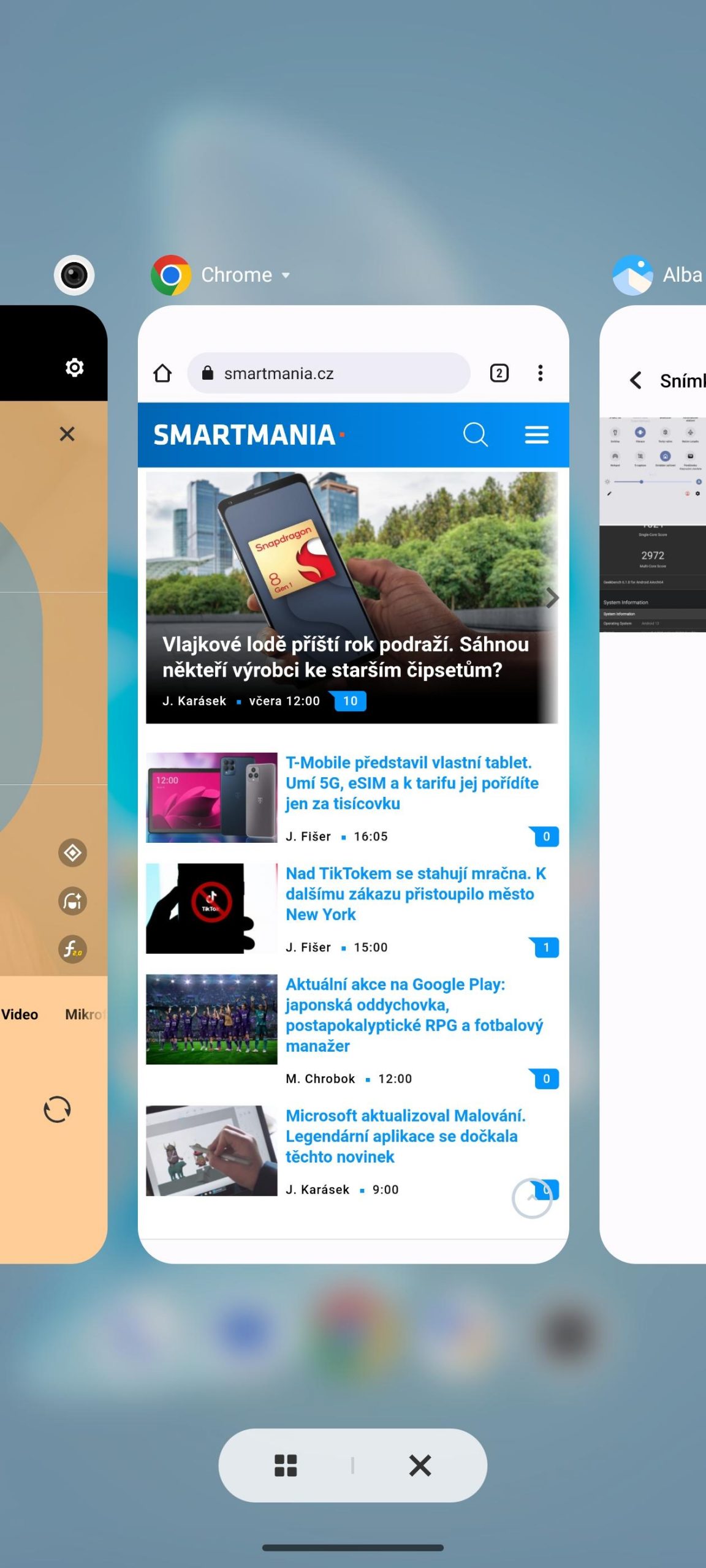Click the SMARTMANIA logo
The width and height of the screenshot is (706, 1568).
coord(249,435)
